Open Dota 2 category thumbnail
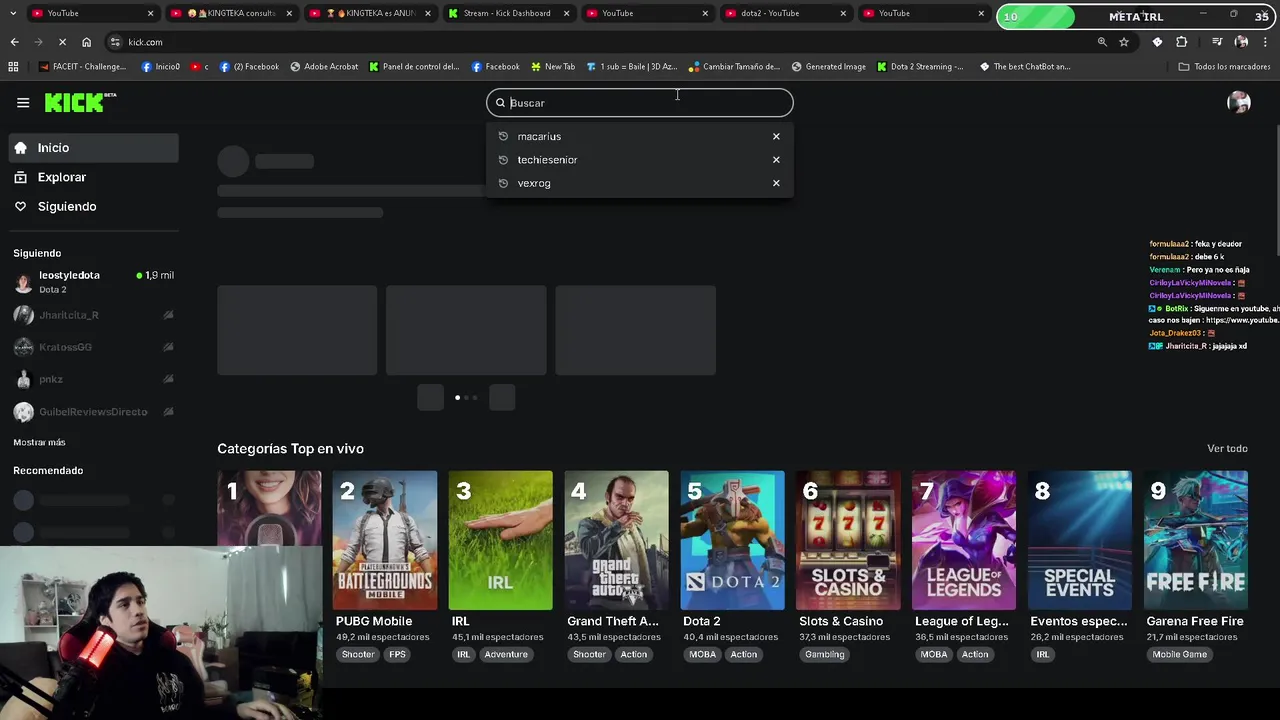 click(x=732, y=540)
